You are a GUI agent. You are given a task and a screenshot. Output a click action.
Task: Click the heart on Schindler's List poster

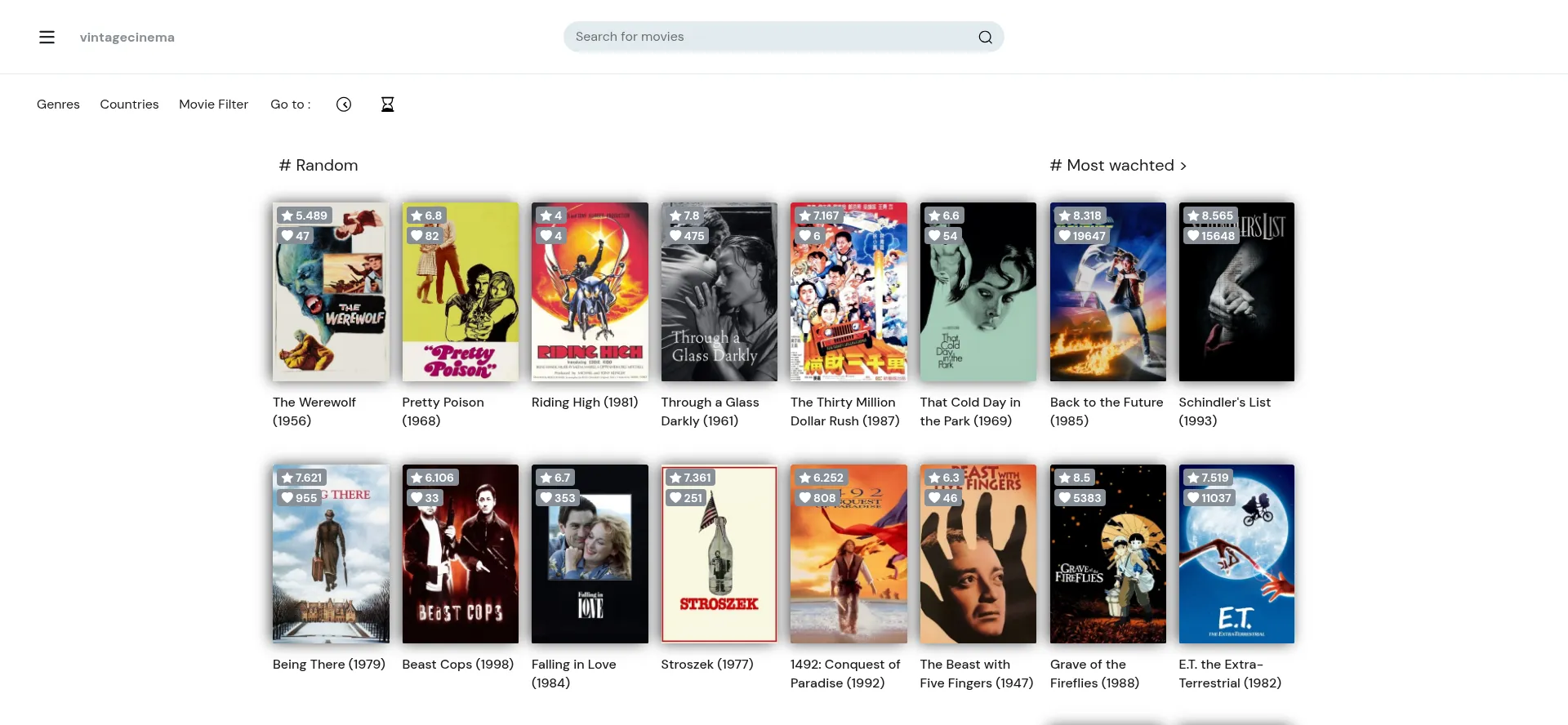click(1193, 236)
